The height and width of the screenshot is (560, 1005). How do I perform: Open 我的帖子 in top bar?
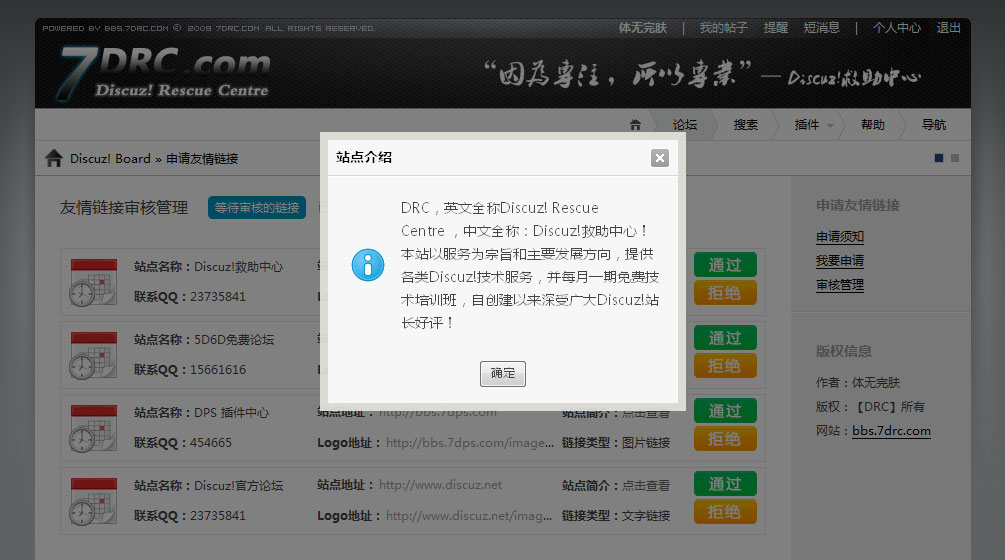[723, 28]
